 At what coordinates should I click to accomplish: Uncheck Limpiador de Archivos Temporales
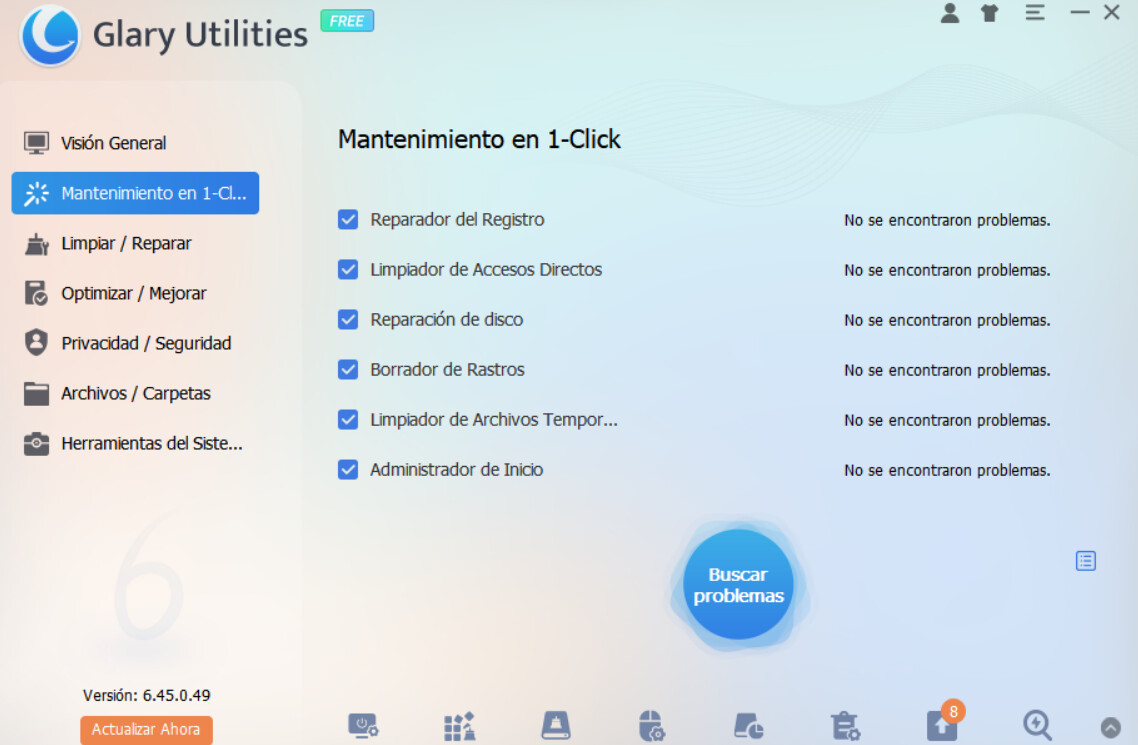[348, 419]
